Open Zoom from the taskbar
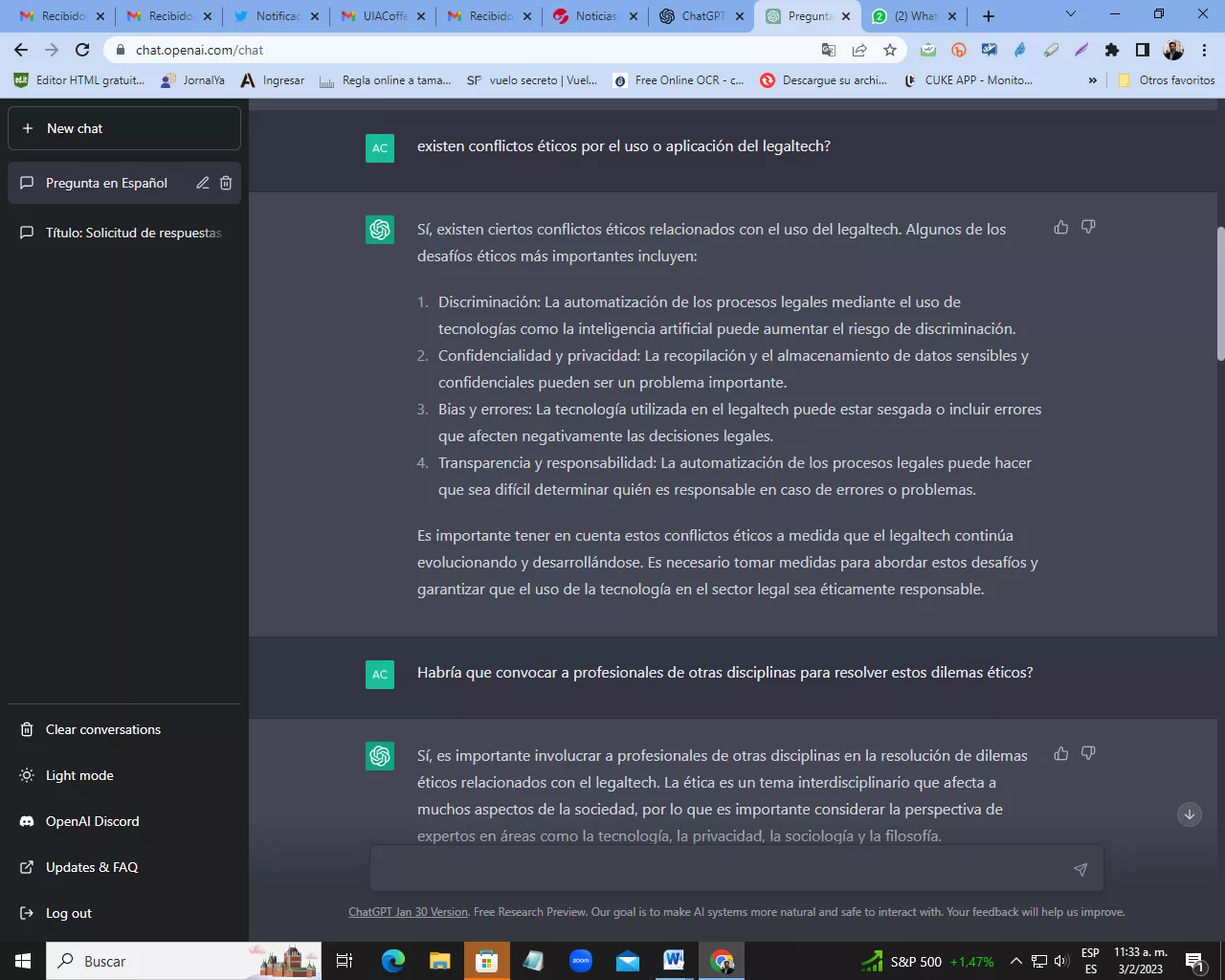 coord(581,961)
